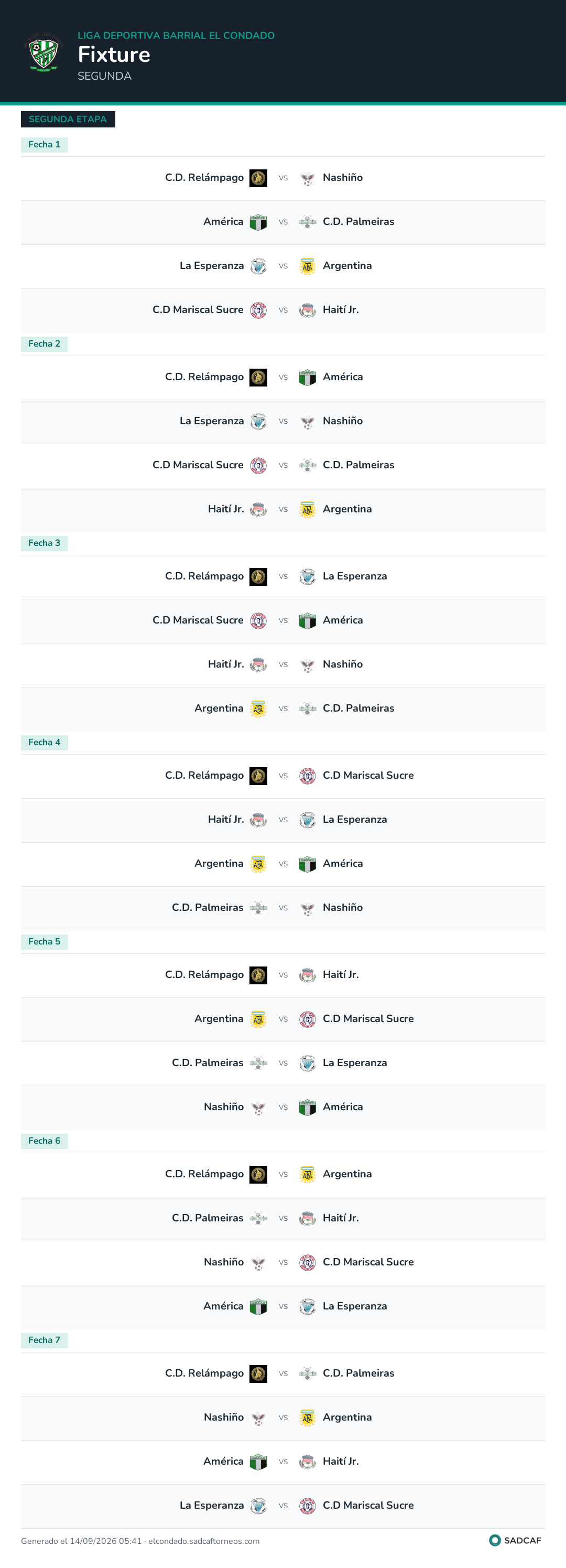Click C.D. Palmeiras name in Fecha 7
This screenshot has height=1568, width=566.
[x=358, y=1373]
